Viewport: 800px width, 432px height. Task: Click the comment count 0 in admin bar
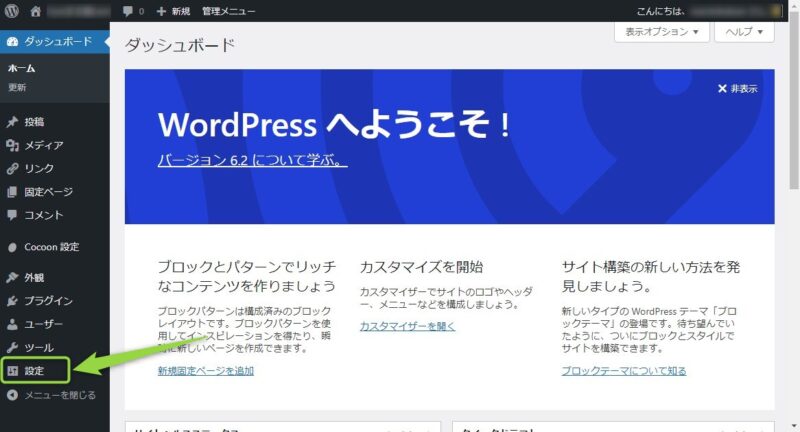pyautogui.click(x=141, y=11)
